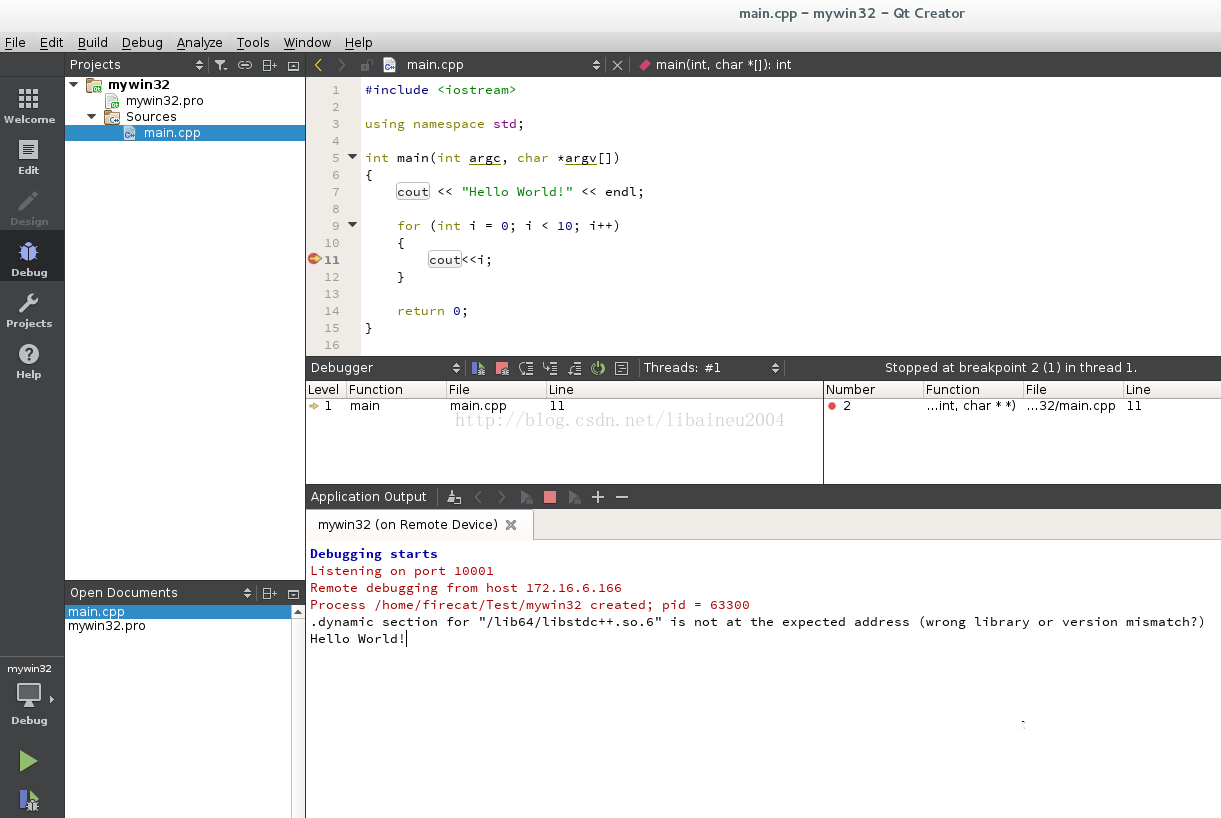1221x818 pixels.
Task: Toggle the breakpoint on line 11
Action: point(315,259)
